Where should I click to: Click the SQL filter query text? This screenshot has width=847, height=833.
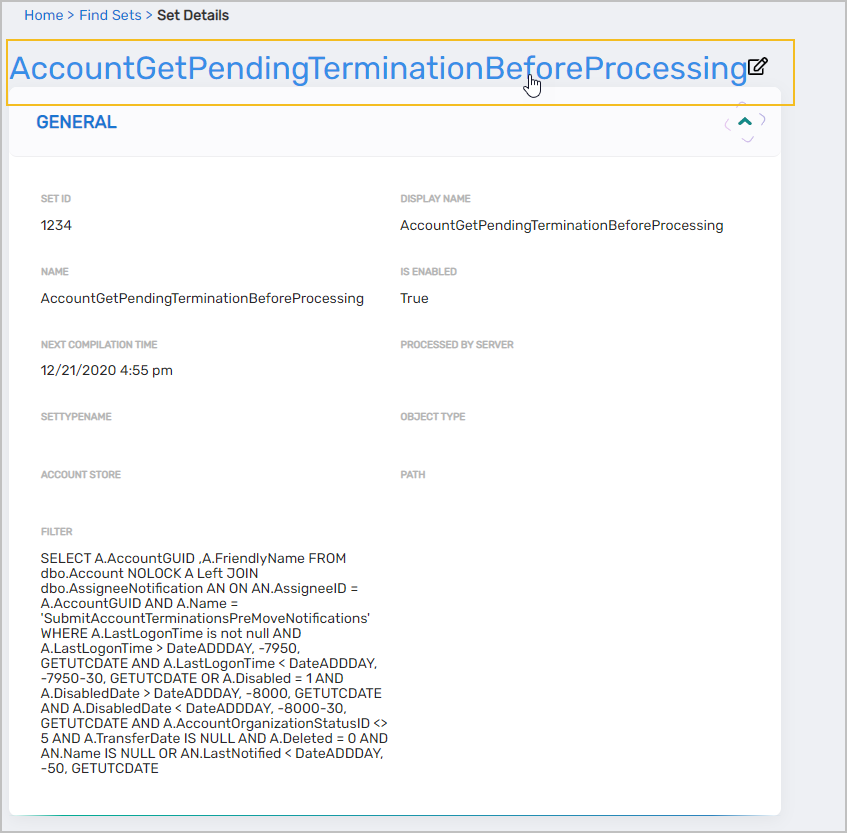[x=213, y=664]
